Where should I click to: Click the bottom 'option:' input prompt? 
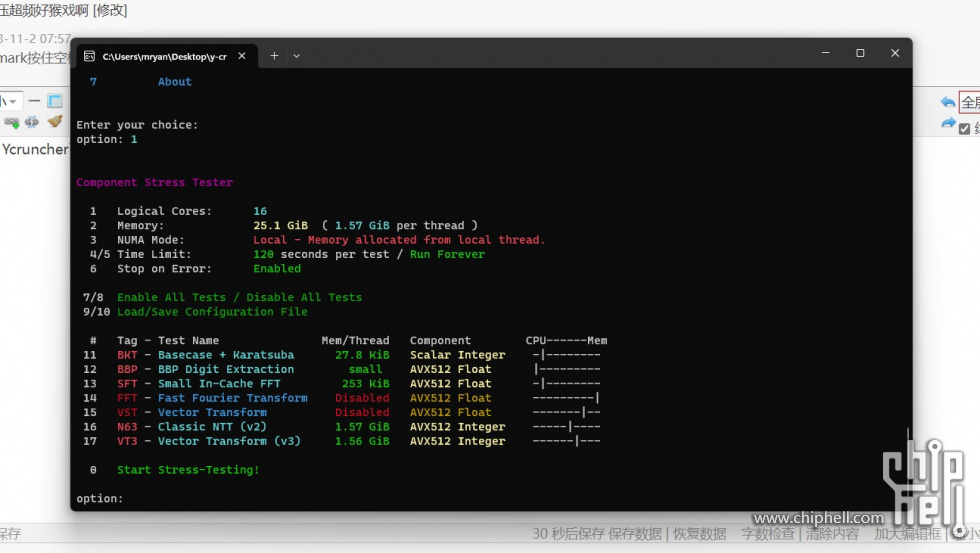(x=99, y=499)
